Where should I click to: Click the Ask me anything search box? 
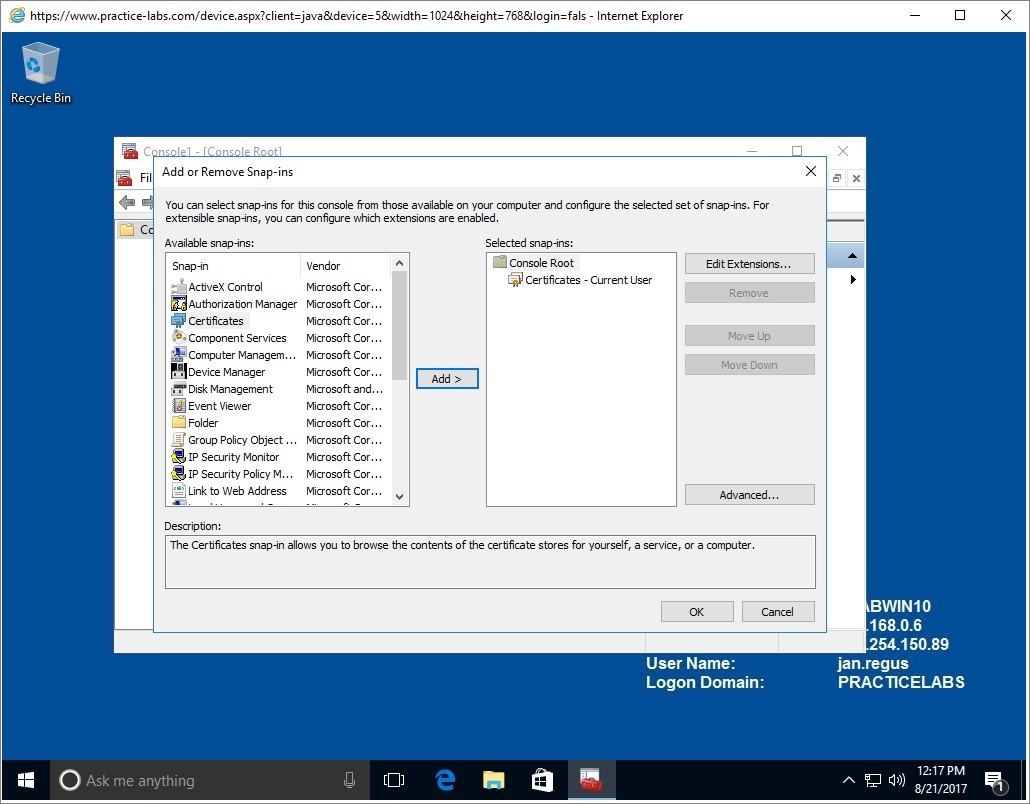pyautogui.click(x=210, y=780)
